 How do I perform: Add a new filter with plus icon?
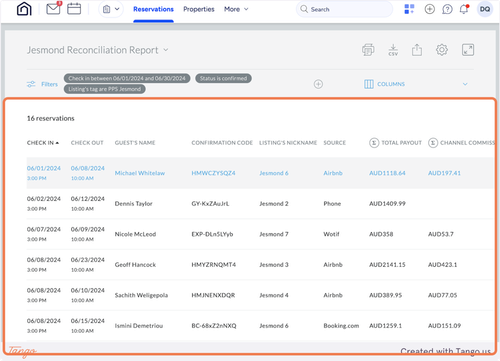pos(318,84)
